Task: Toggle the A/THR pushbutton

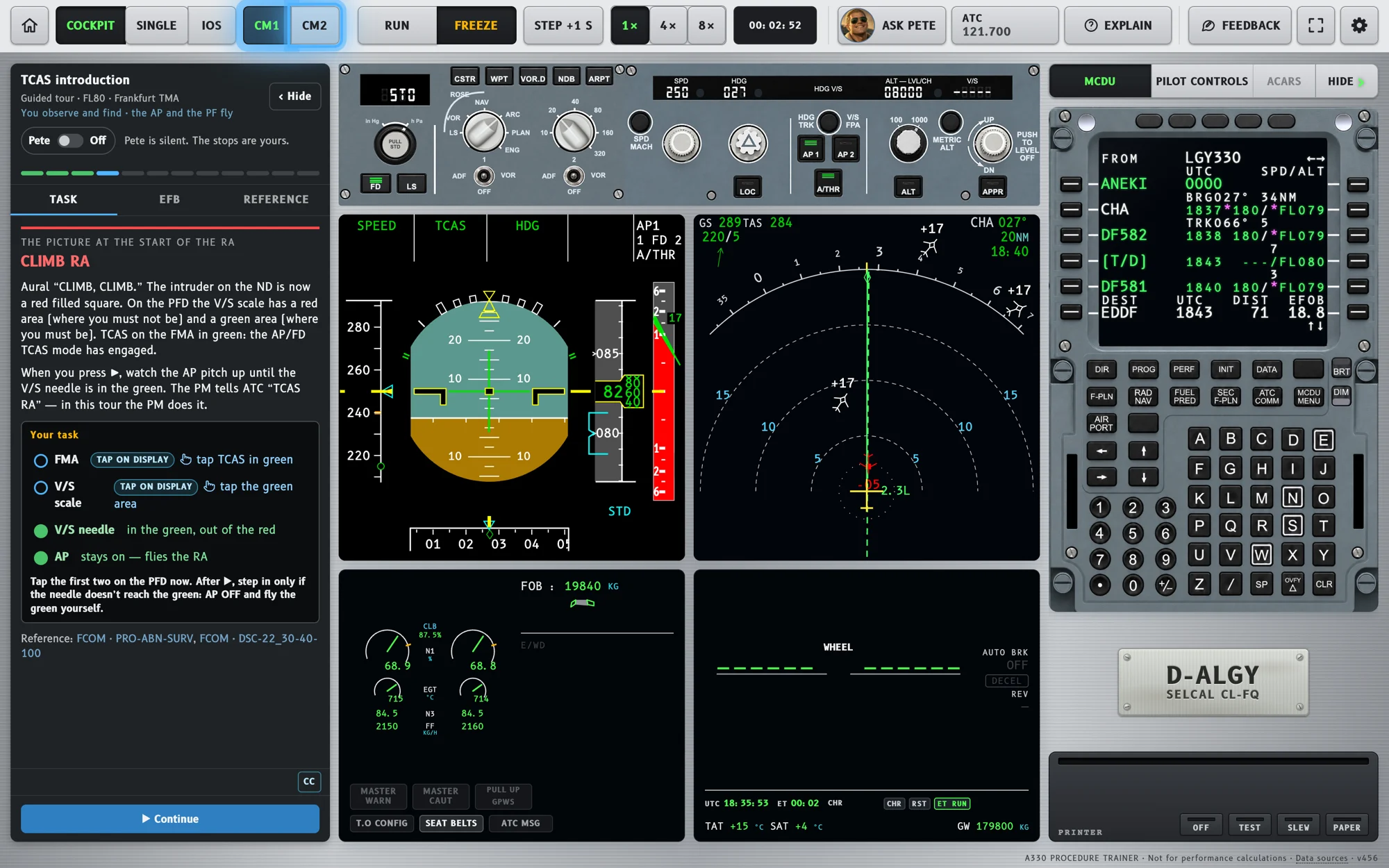Action: pos(828,183)
